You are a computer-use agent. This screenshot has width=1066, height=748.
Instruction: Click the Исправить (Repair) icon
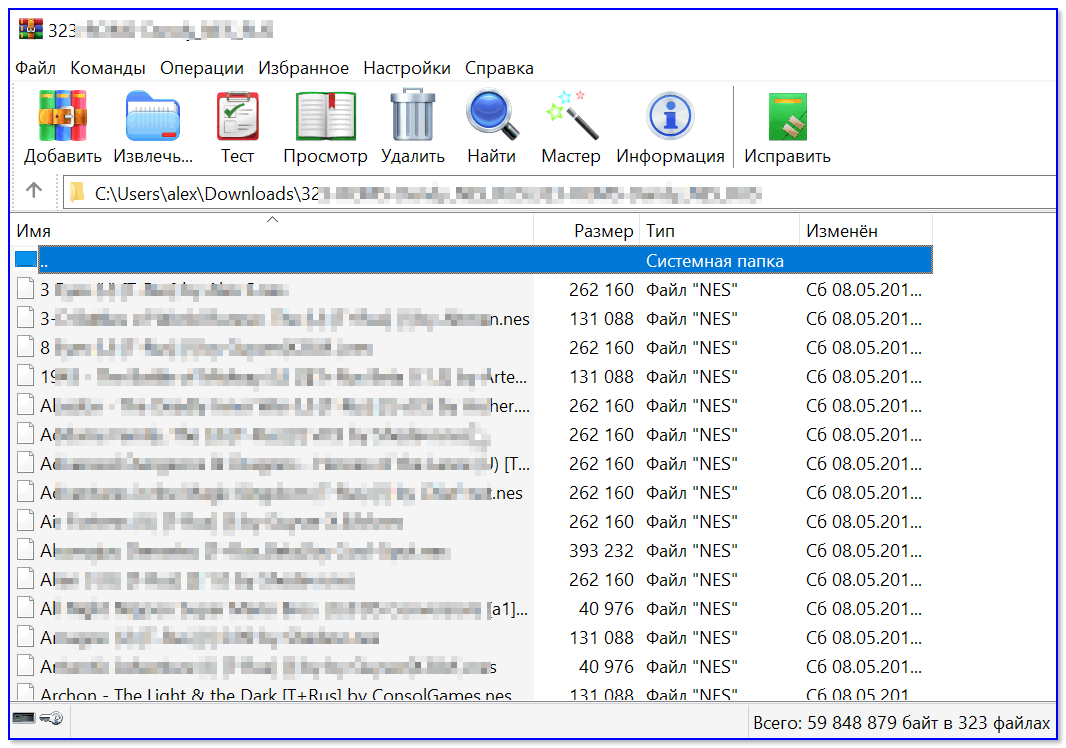[x=787, y=118]
